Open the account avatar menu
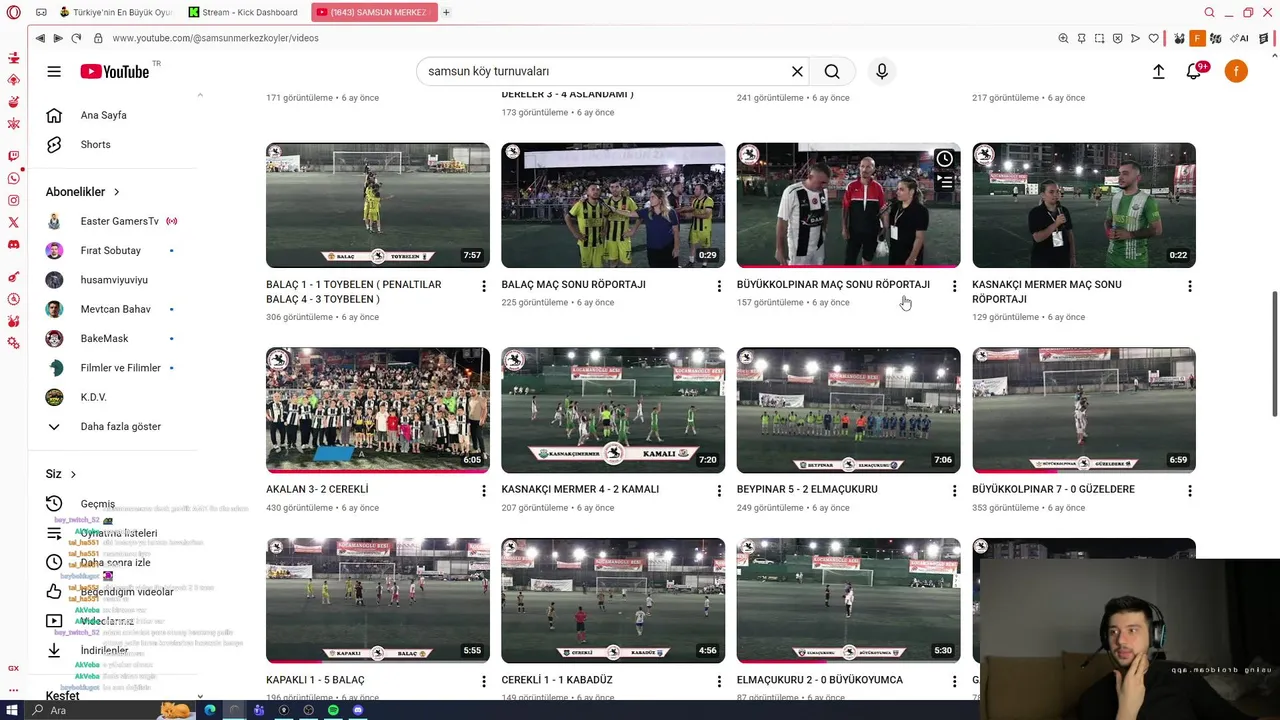Screen dimensions: 1280x720 pos(1236,71)
